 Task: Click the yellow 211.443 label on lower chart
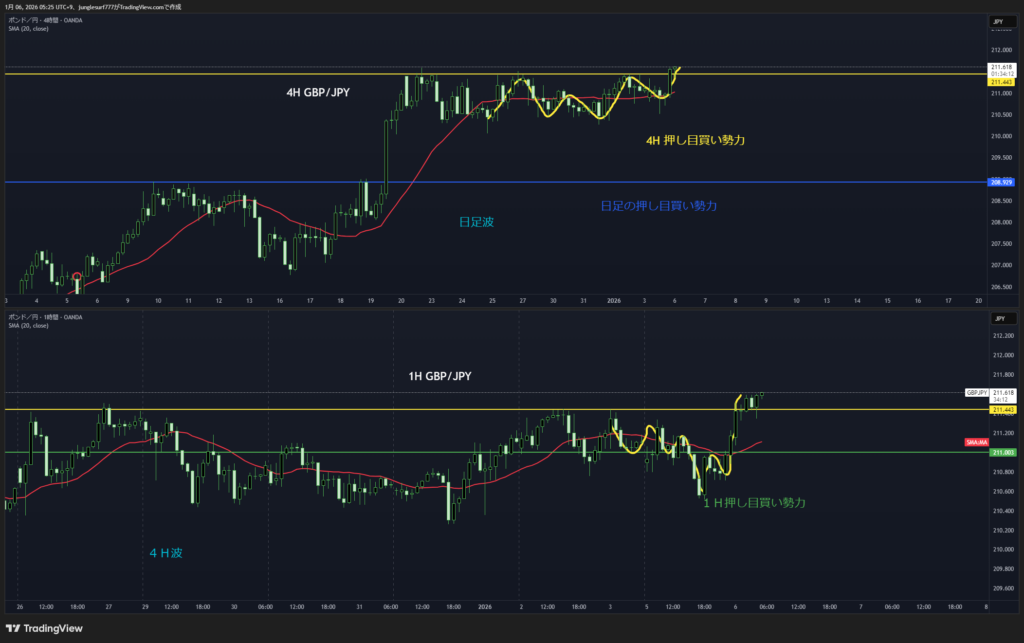1001,410
